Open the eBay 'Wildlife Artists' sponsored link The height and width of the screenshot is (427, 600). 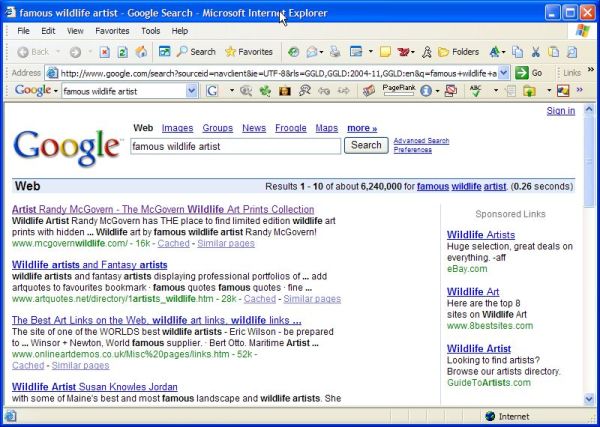tap(481, 235)
